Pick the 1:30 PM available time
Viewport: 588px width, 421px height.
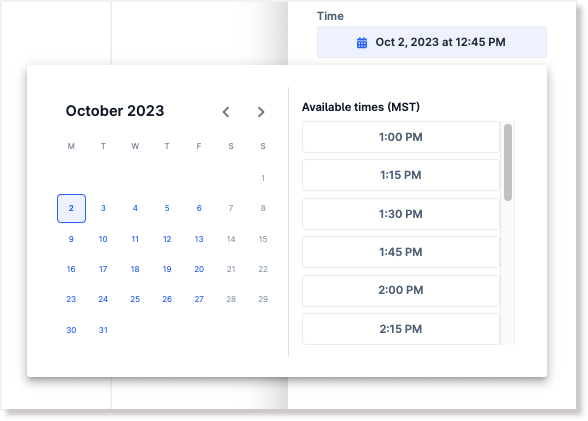click(x=401, y=214)
